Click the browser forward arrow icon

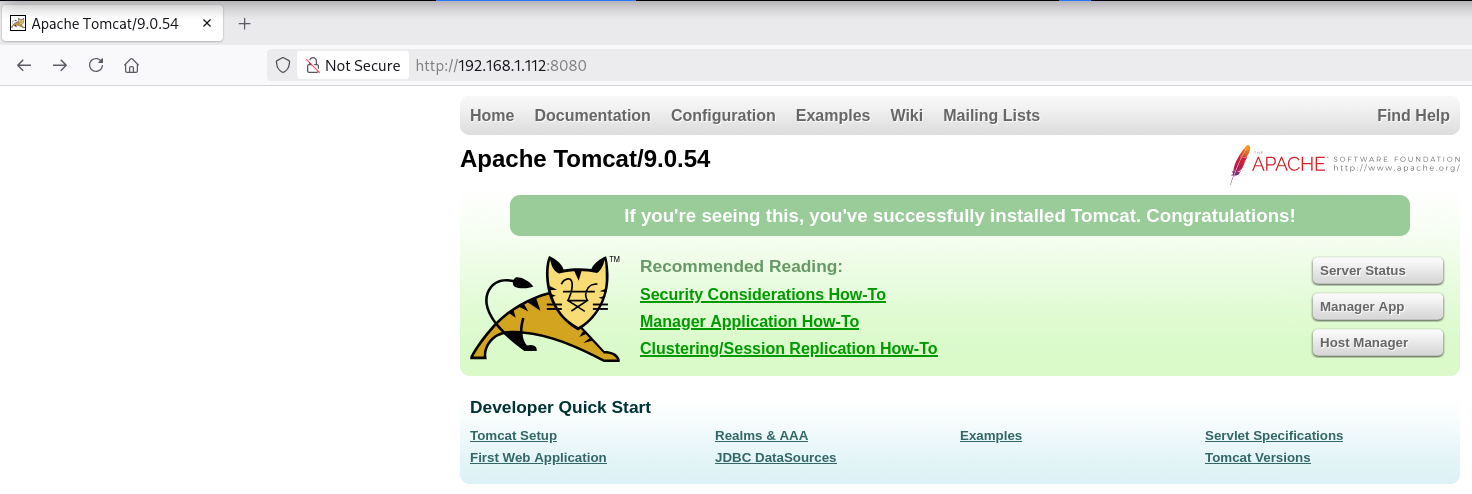pos(60,65)
